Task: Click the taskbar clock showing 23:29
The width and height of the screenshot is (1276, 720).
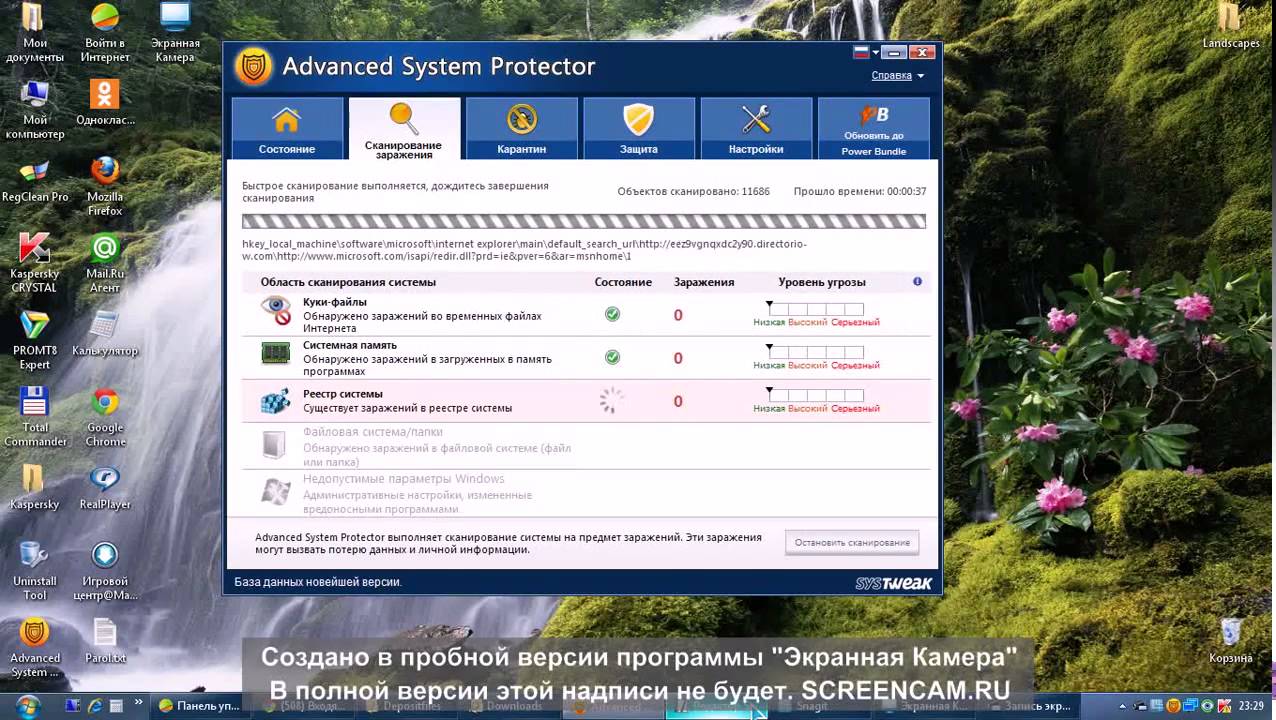Action: click(x=1250, y=706)
